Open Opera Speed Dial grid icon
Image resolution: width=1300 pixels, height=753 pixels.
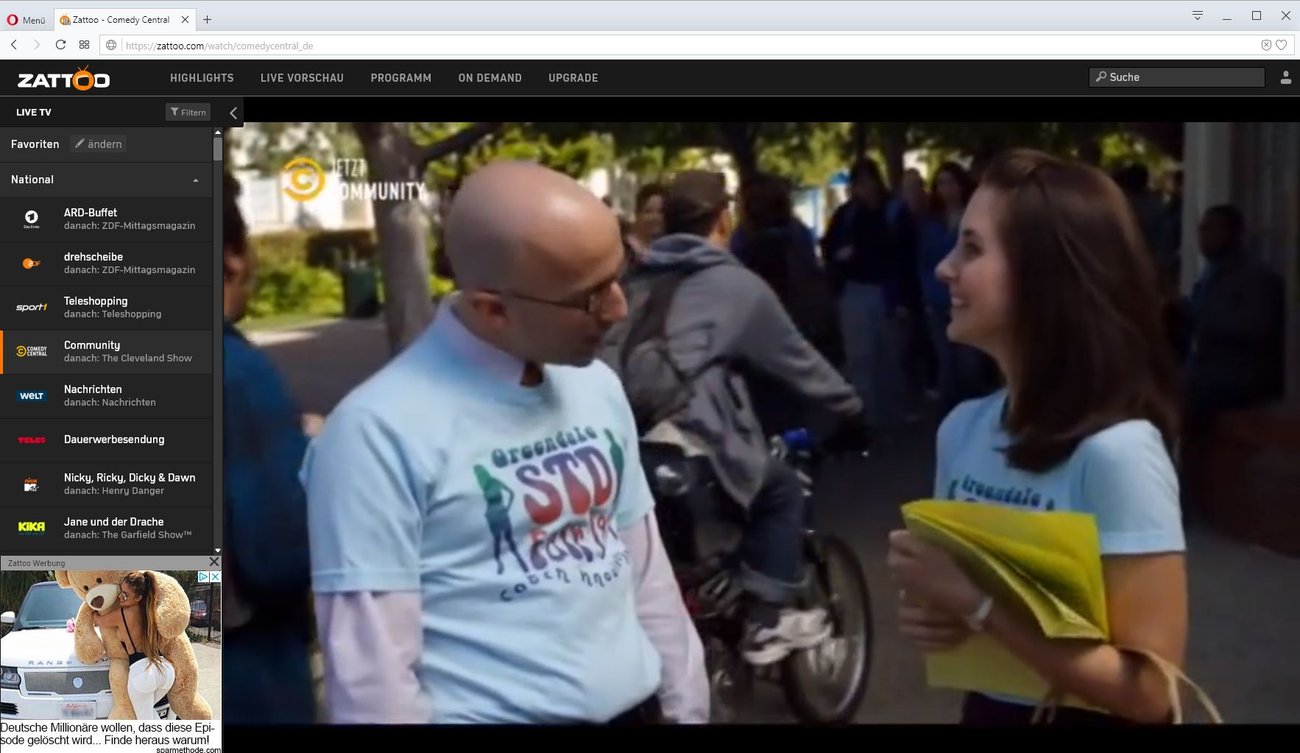click(x=84, y=45)
